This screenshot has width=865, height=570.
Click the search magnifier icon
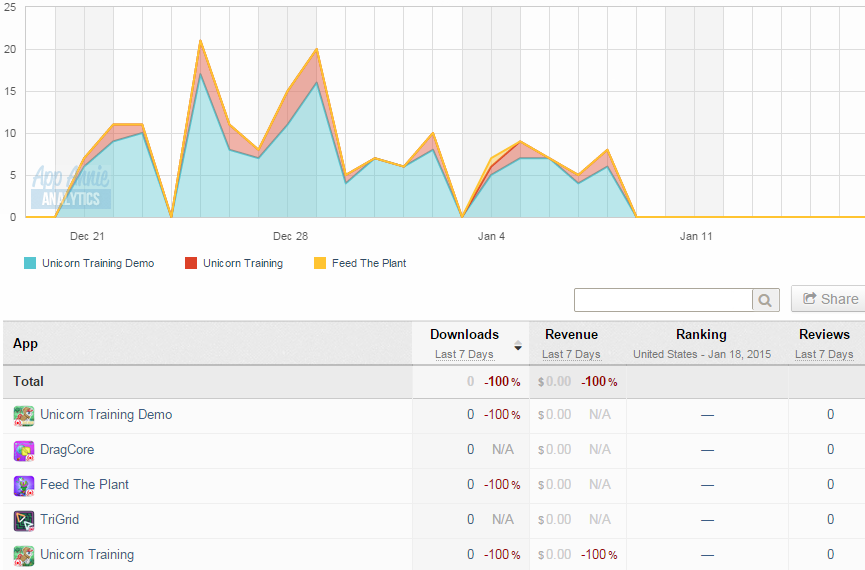[x=765, y=300]
